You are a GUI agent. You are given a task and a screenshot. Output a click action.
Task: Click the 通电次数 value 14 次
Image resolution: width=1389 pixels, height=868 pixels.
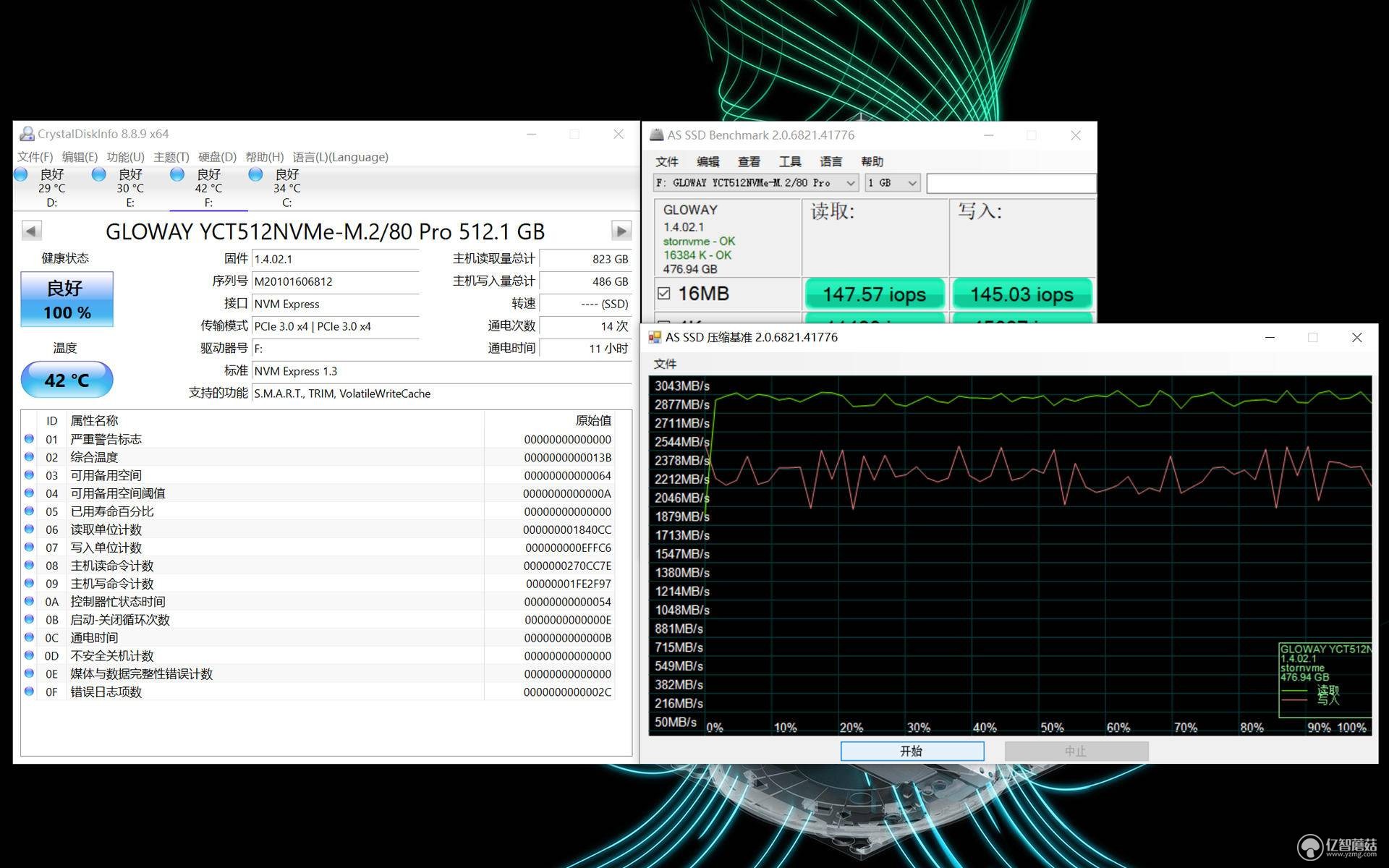[x=586, y=326]
